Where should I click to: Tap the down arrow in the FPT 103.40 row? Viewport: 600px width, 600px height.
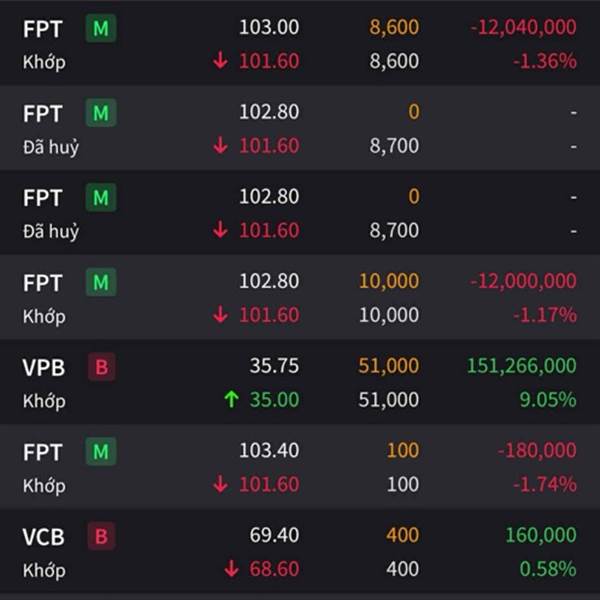point(221,485)
